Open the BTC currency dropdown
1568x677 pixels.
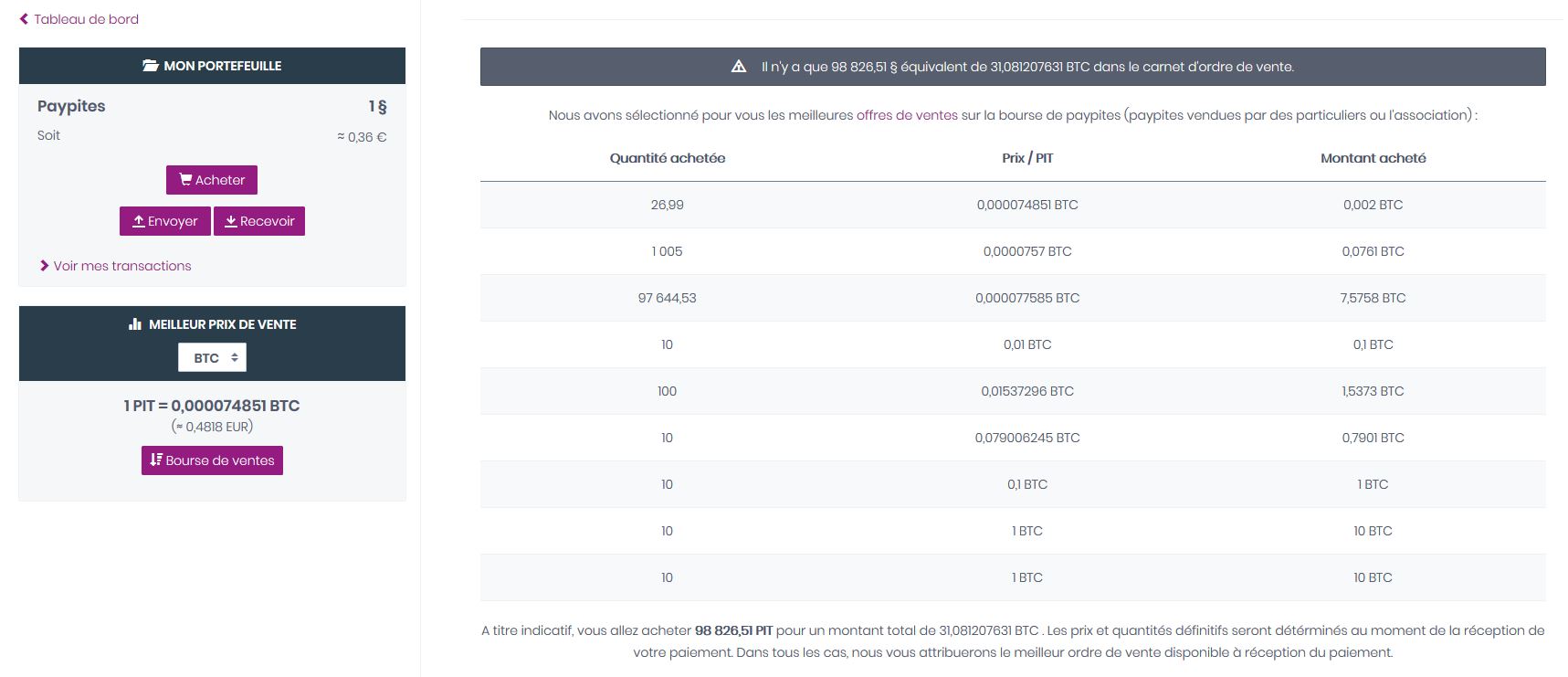[x=212, y=358]
